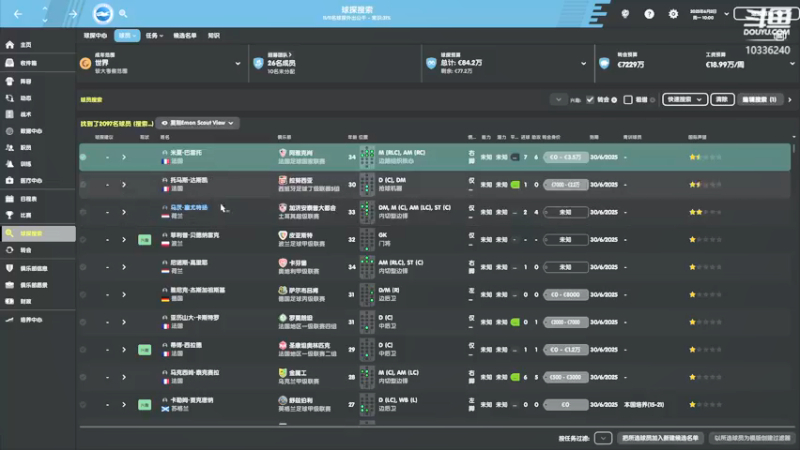Toggle selection circle for age 30 D (C), DM row
The width and height of the screenshot is (800, 450).
(83, 185)
